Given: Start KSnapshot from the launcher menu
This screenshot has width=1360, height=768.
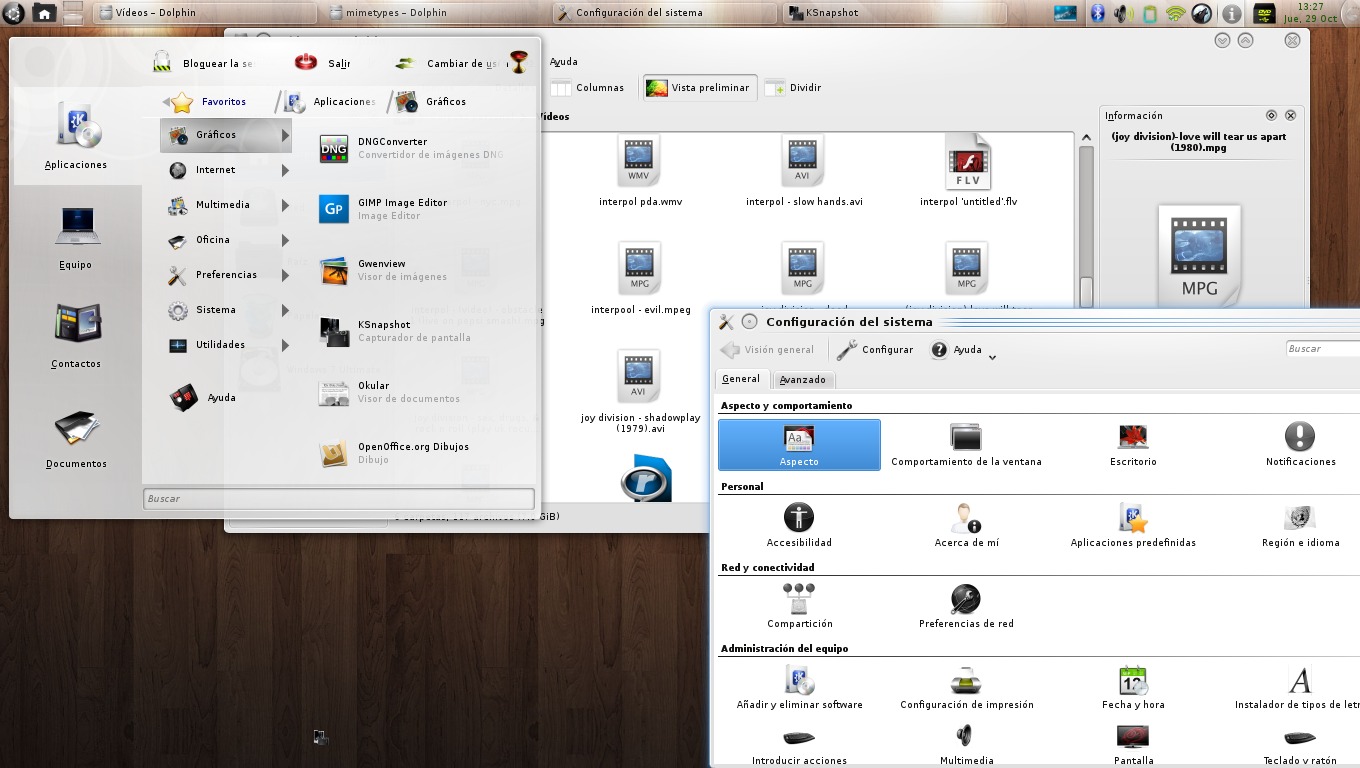Looking at the screenshot, I should click(410, 331).
